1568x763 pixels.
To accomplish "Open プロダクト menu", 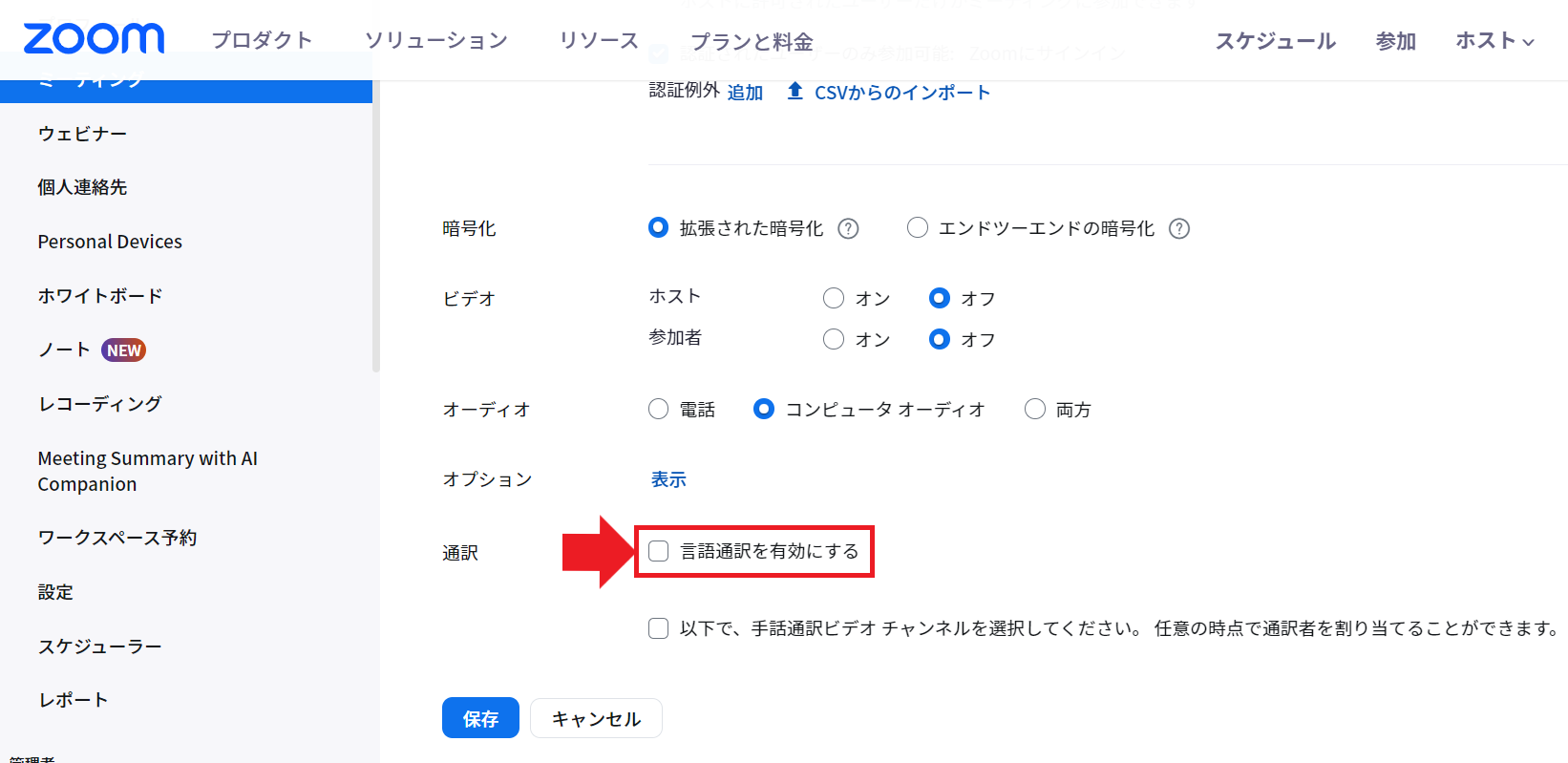I will click(262, 40).
